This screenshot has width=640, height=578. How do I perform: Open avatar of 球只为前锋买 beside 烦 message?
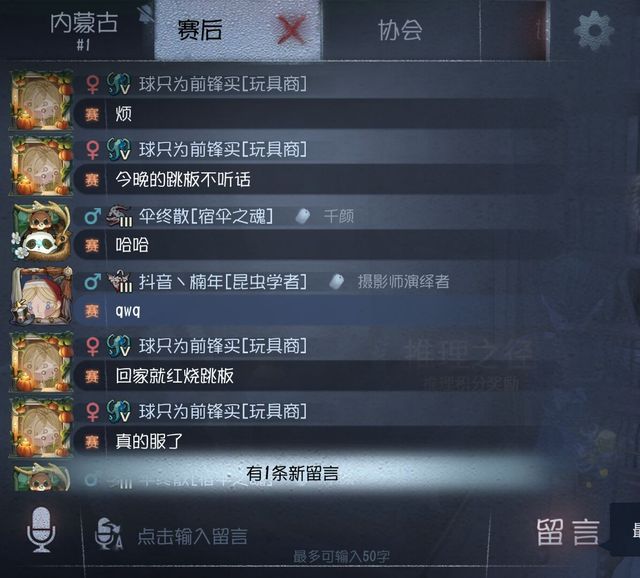[x=41, y=100]
